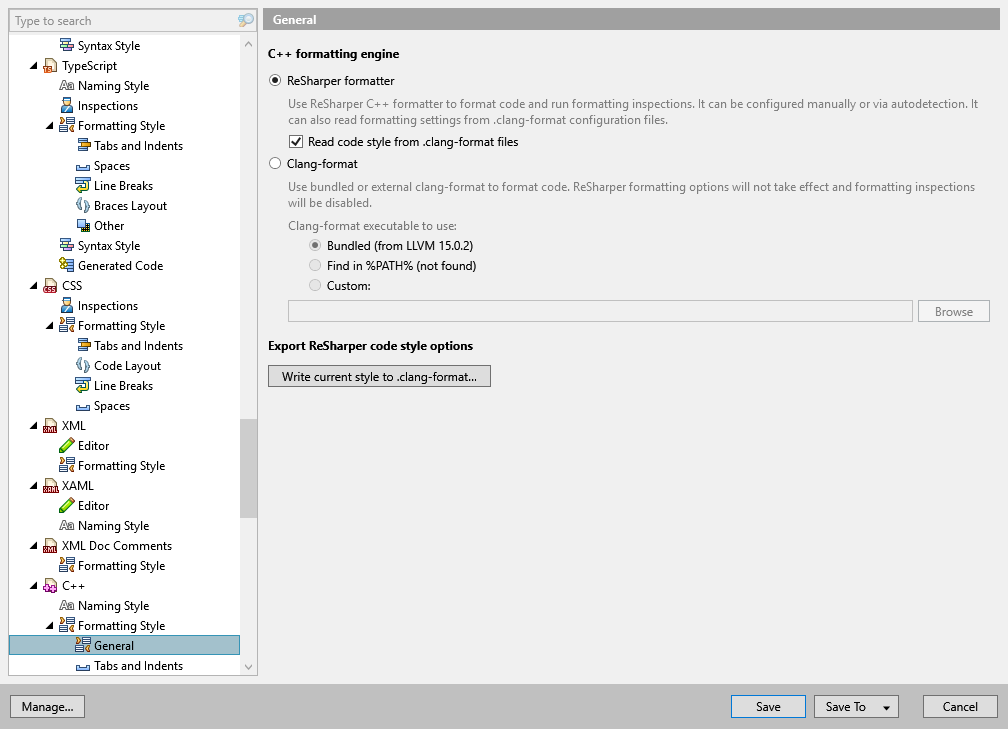Open CSS Tabs and Indents page
The image size is (1008, 729).
[138, 346]
